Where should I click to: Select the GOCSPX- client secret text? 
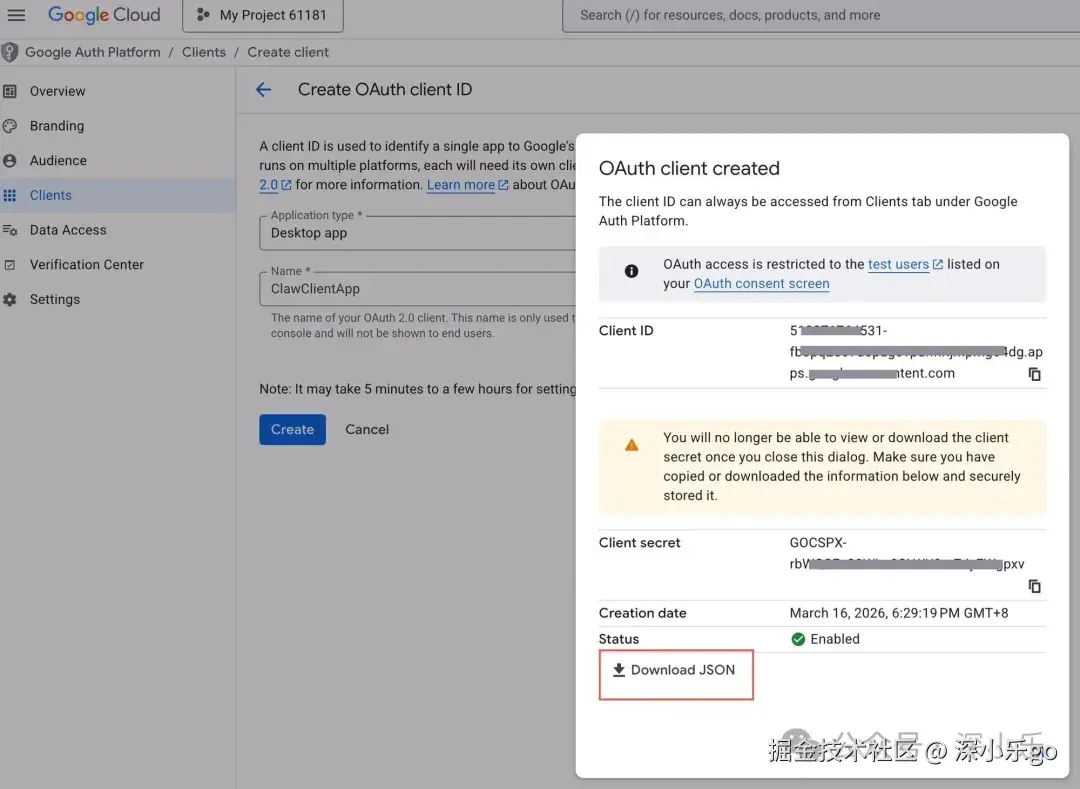coord(818,543)
